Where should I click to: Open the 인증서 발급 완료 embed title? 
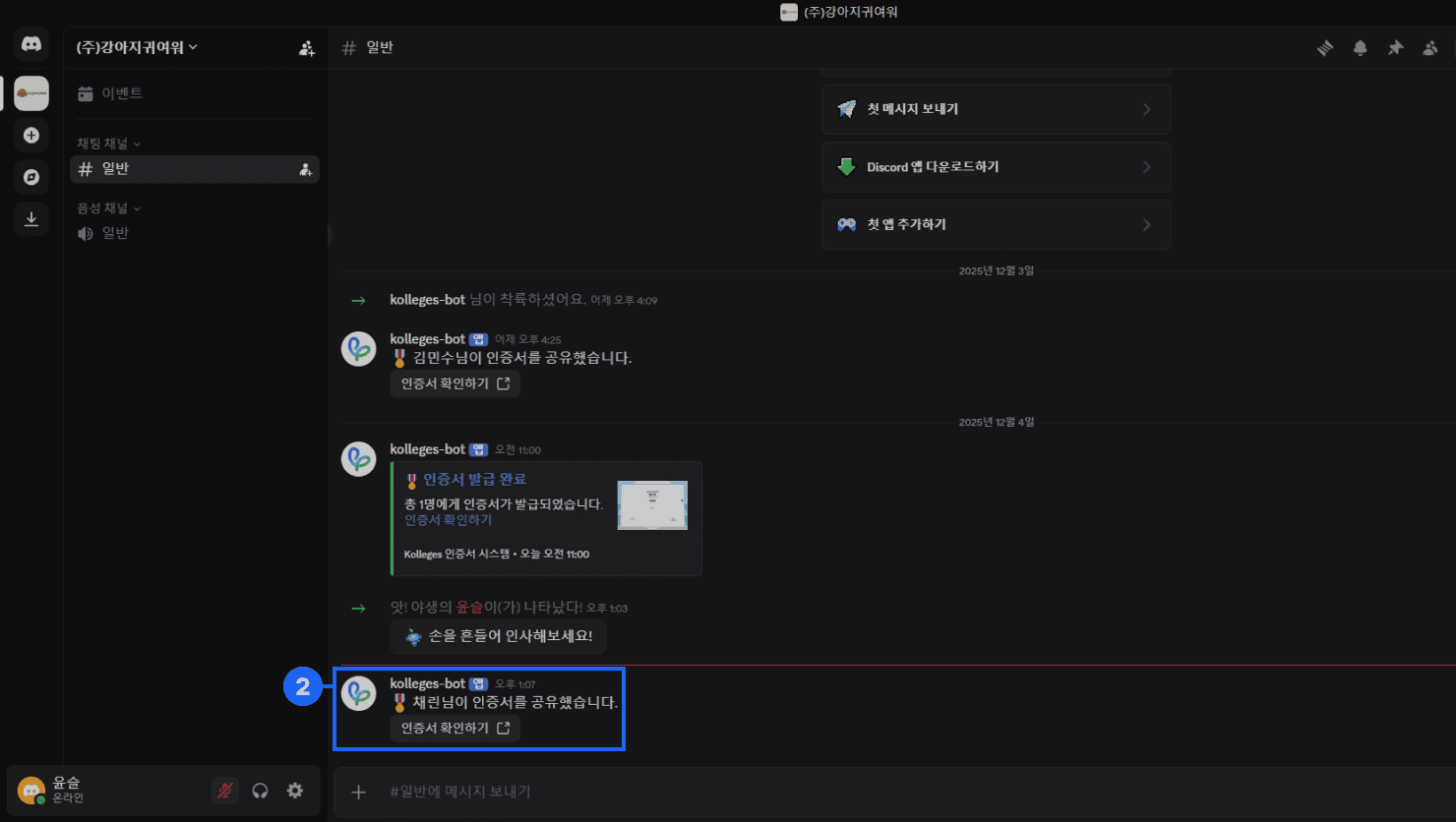(474, 479)
